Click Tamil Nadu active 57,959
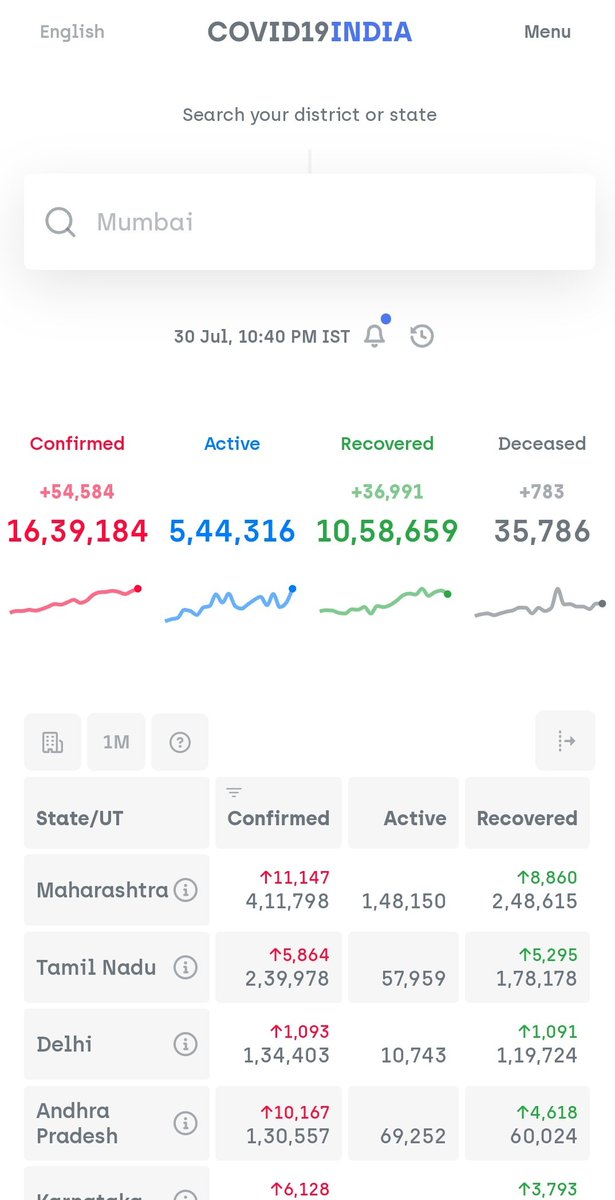Viewport: 615px width, 1200px height. coord(414,978)
